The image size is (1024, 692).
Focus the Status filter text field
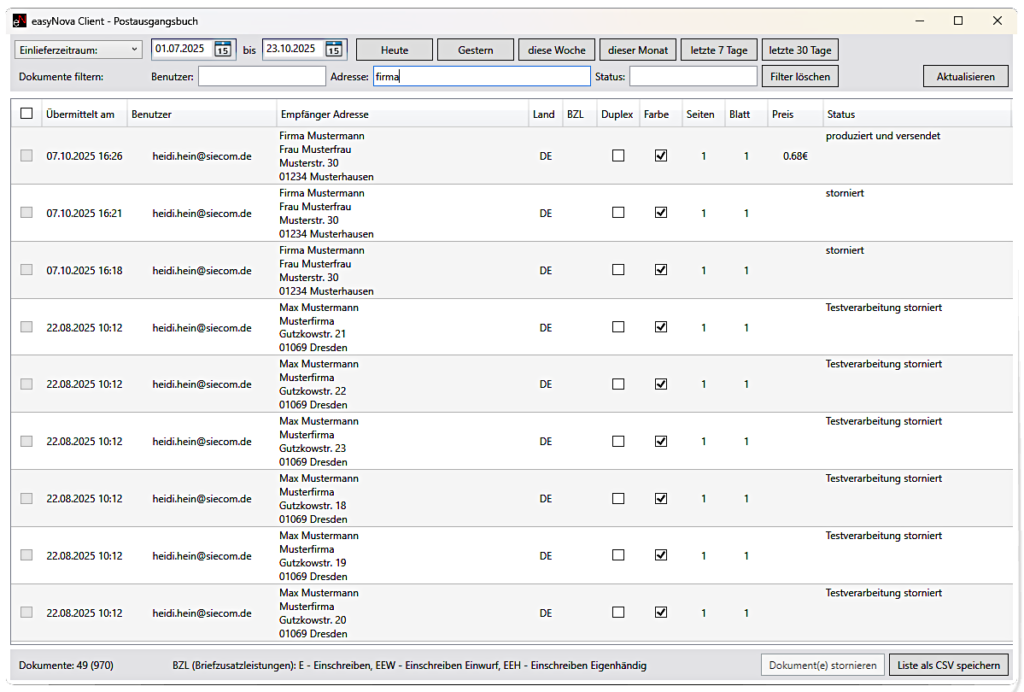point(692,76)
